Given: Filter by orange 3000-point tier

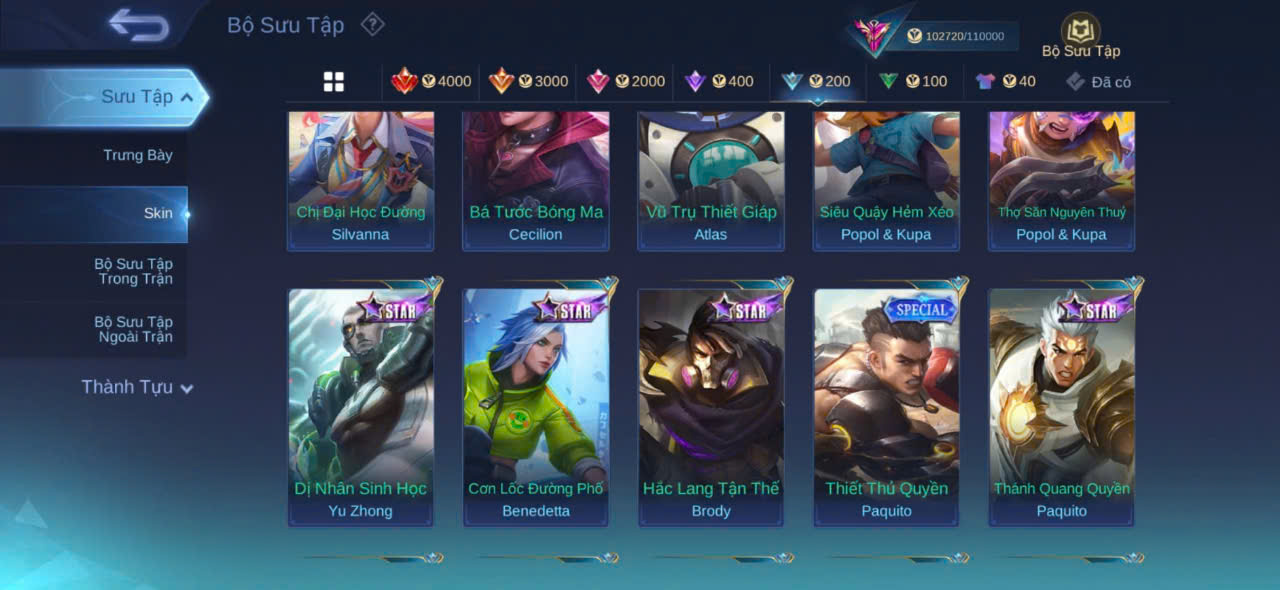Looking at the screenshot, I should (x=528, y=81).
